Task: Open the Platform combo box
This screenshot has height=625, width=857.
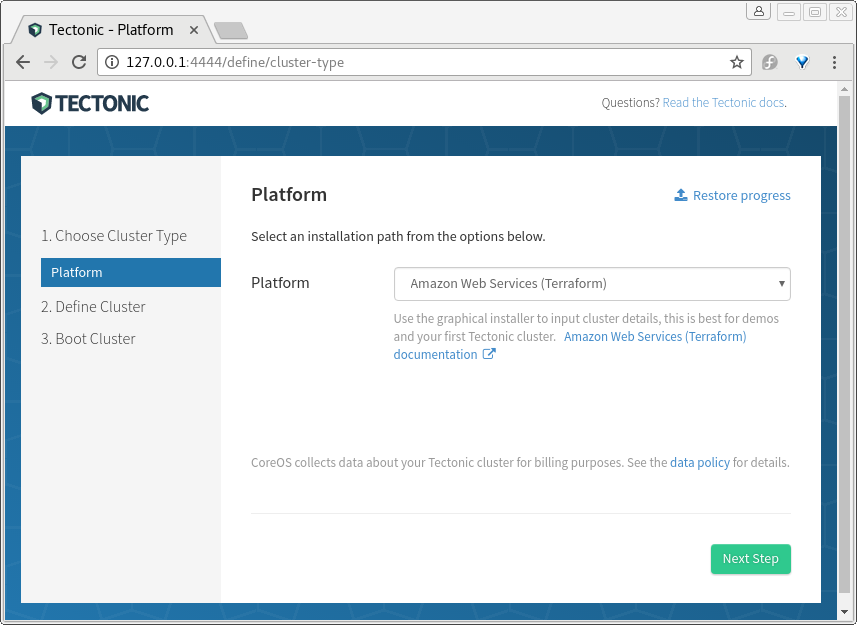Action: coord(592,284)
